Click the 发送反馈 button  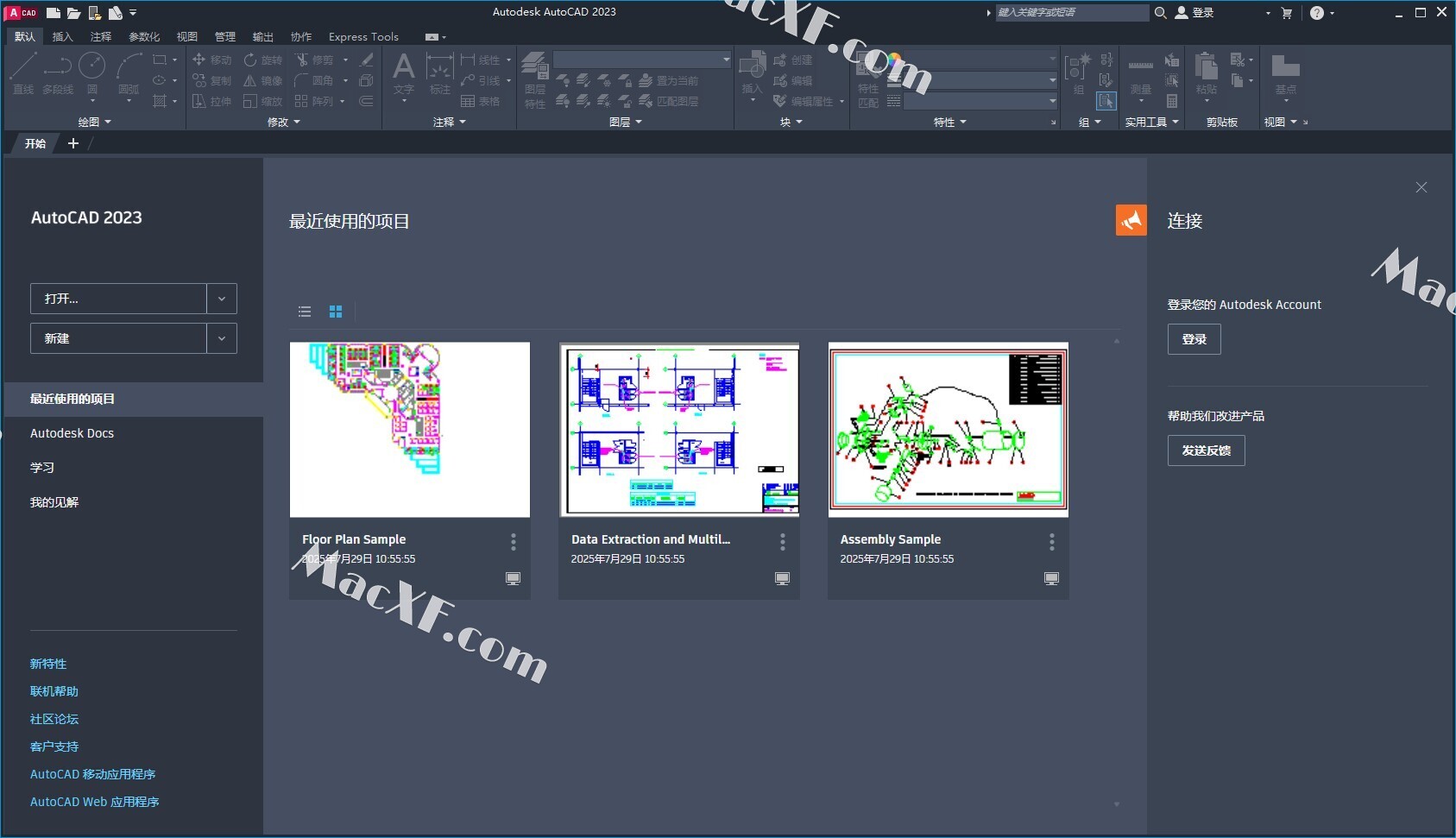tap(1207, 451)
